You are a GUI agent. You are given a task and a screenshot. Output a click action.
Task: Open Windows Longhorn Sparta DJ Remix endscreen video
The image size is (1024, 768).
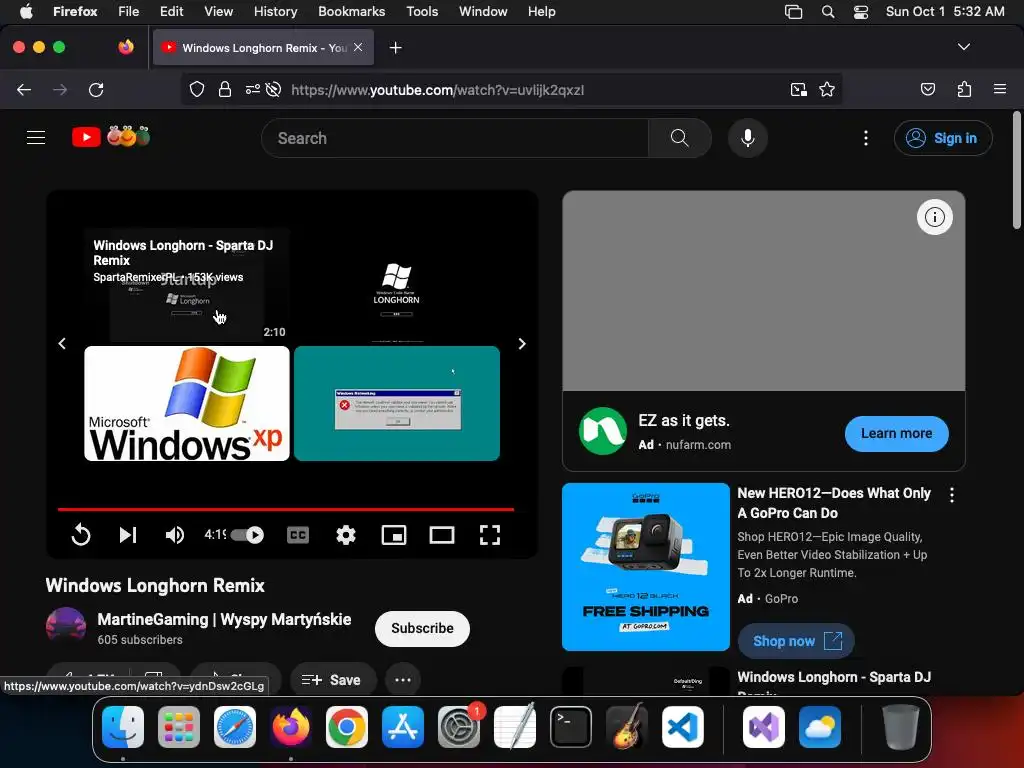coord(187,285)
